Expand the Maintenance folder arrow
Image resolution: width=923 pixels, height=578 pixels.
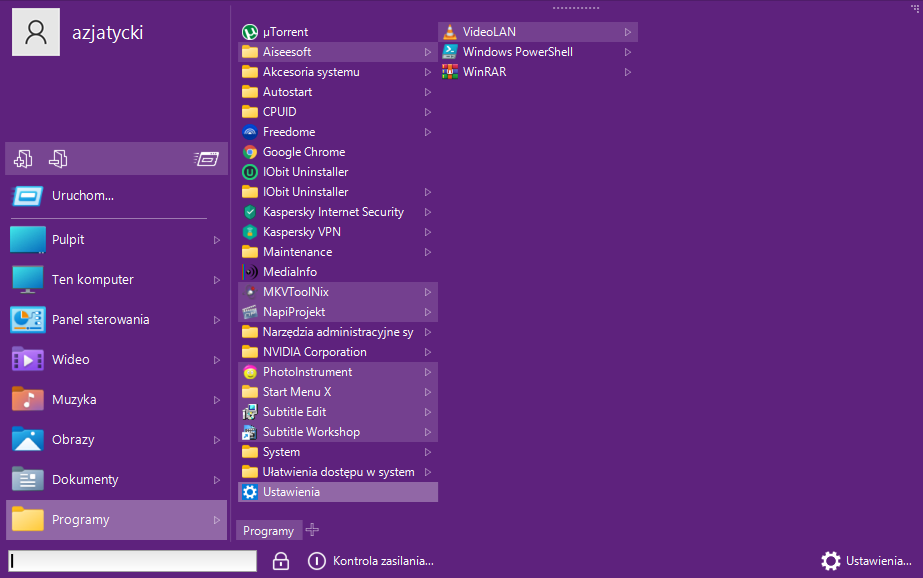[x=428, y=253]
